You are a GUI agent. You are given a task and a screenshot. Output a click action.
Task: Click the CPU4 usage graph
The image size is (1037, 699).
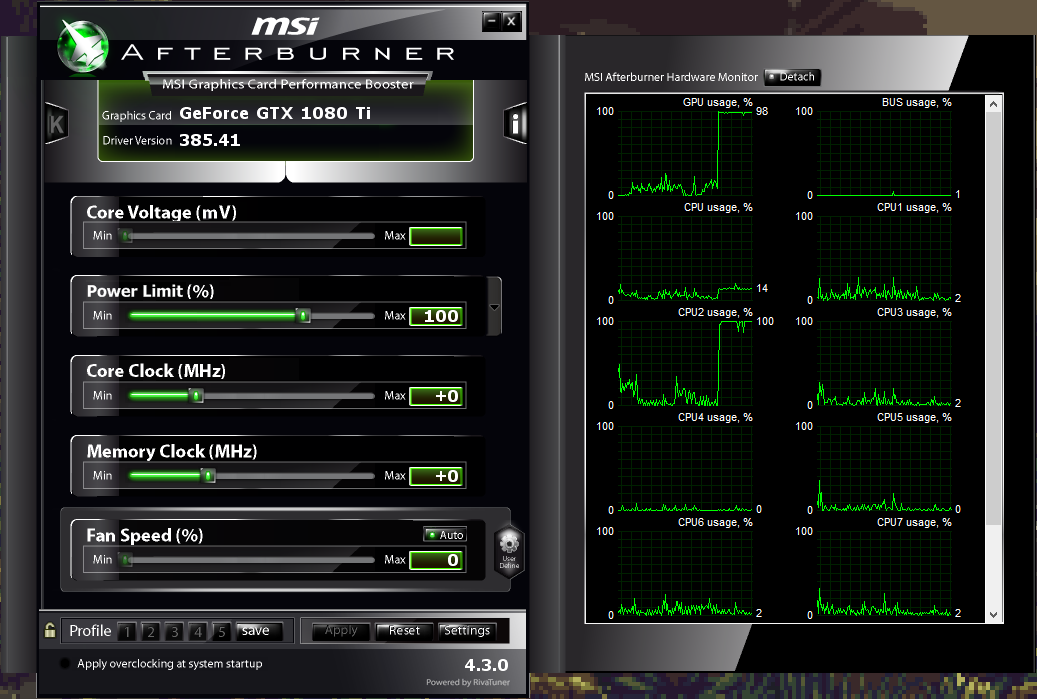[x=685, y=468]
